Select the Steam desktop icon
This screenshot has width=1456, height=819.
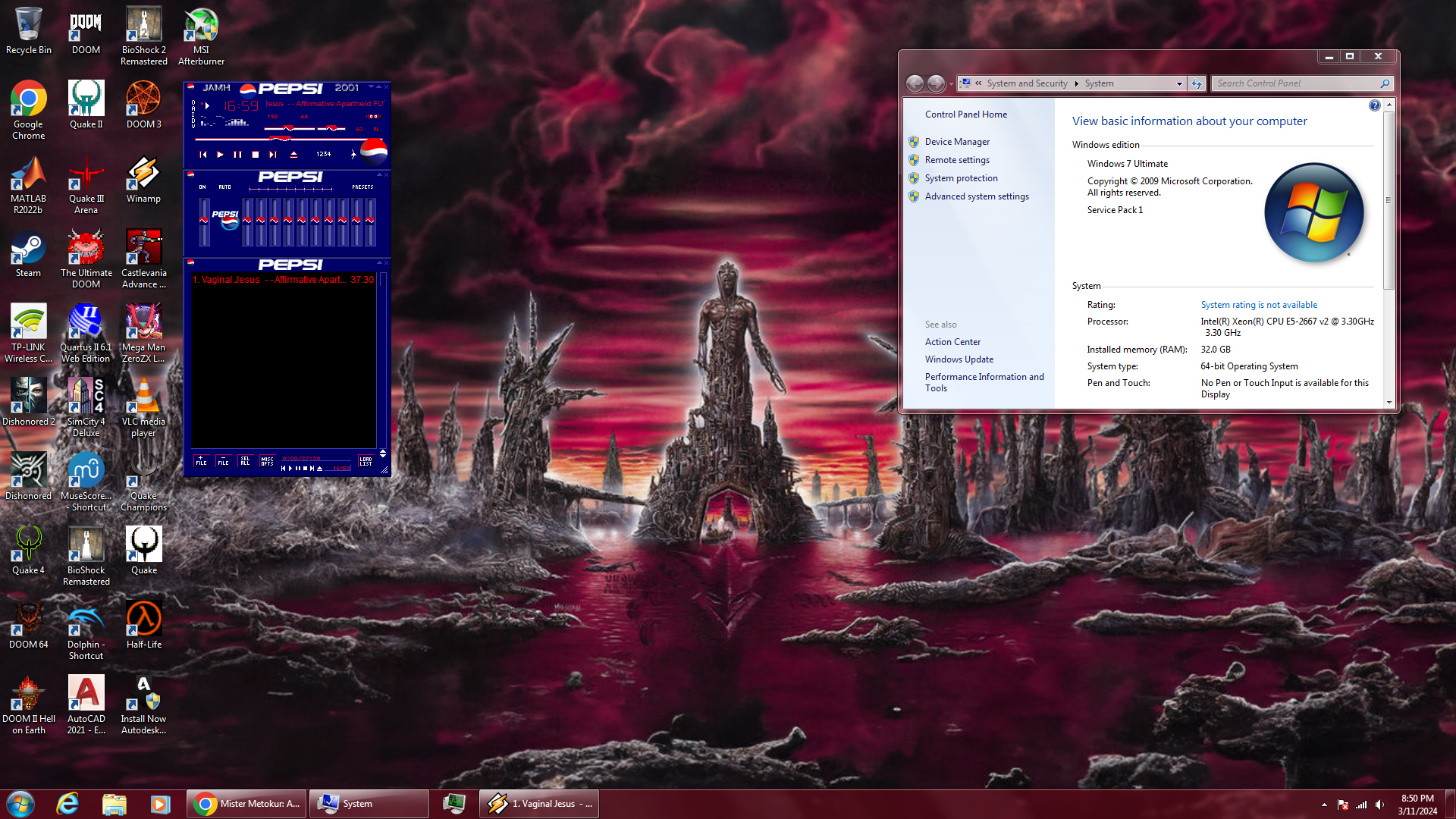(28, 254)
